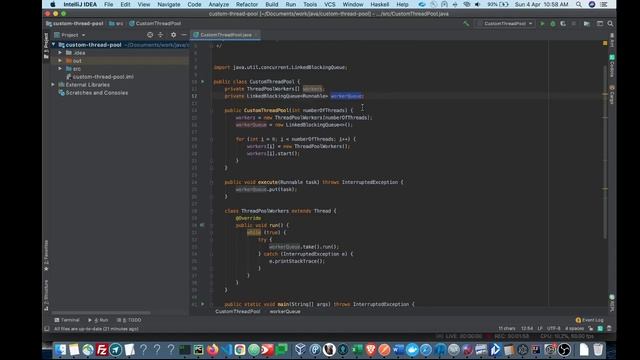This screenshot has width=640, height=360.
Task: Open Google Chrome from the Dock
Action: pos(240,350)
